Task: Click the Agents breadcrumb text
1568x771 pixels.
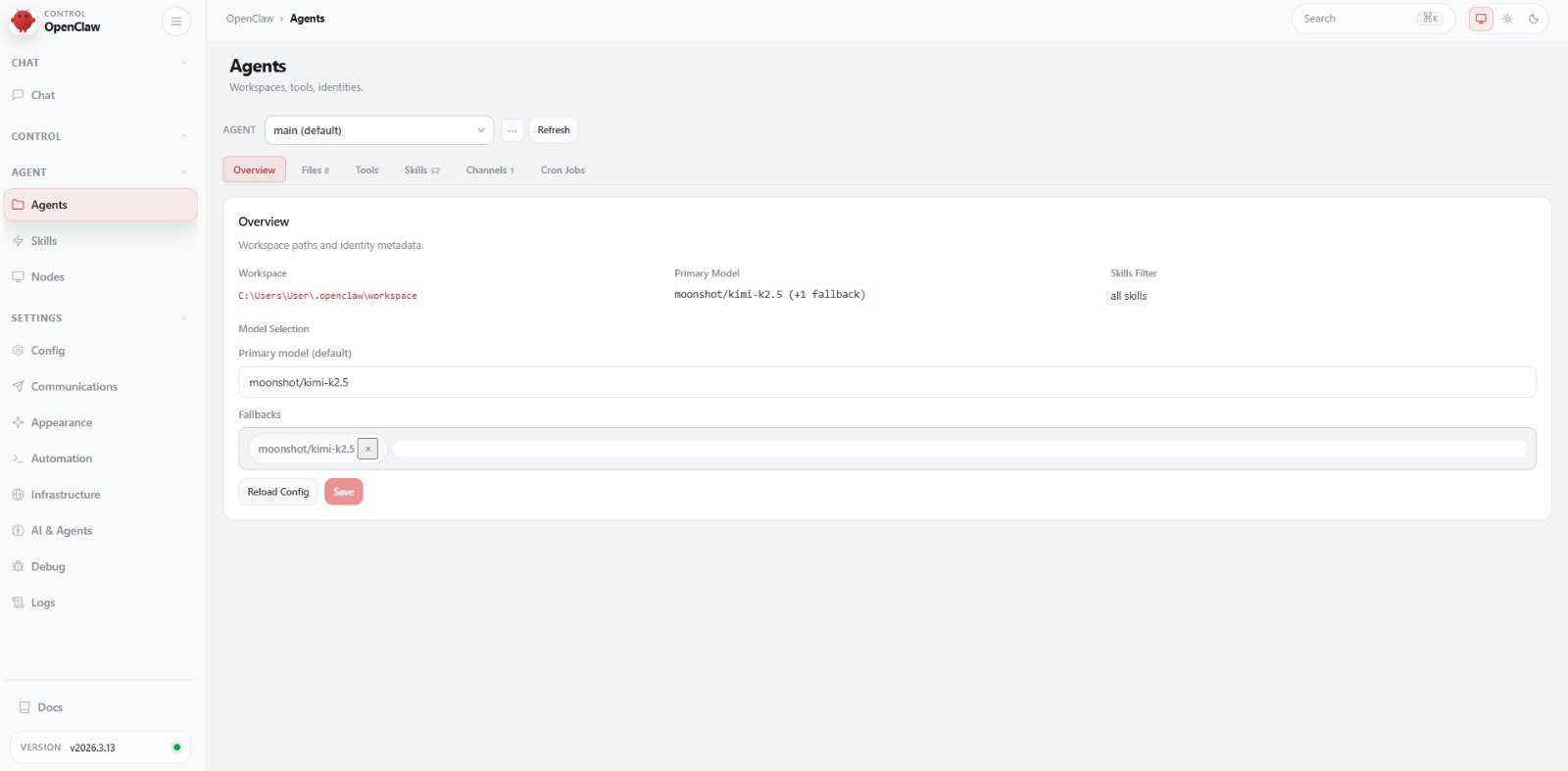Action: [x=307, y=19]
